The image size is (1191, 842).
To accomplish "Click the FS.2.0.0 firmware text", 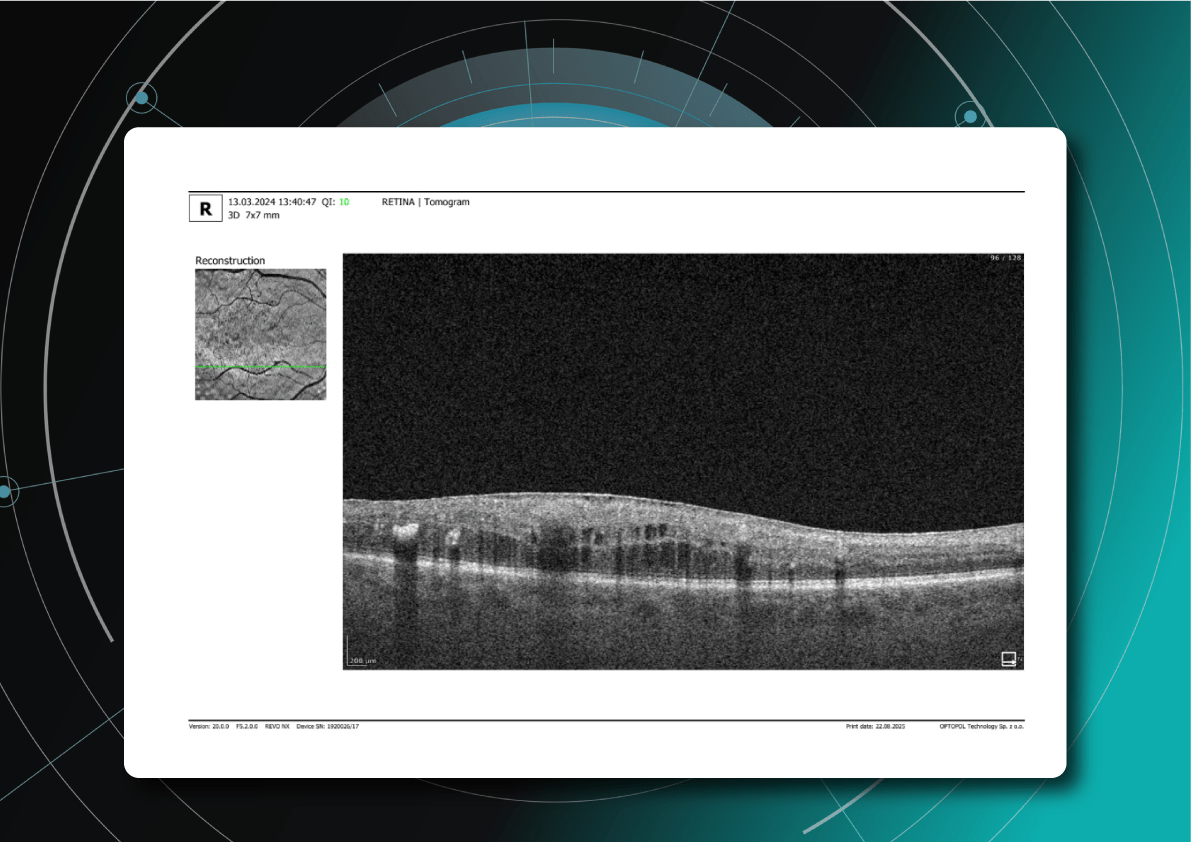I will (x=247, y=726).
